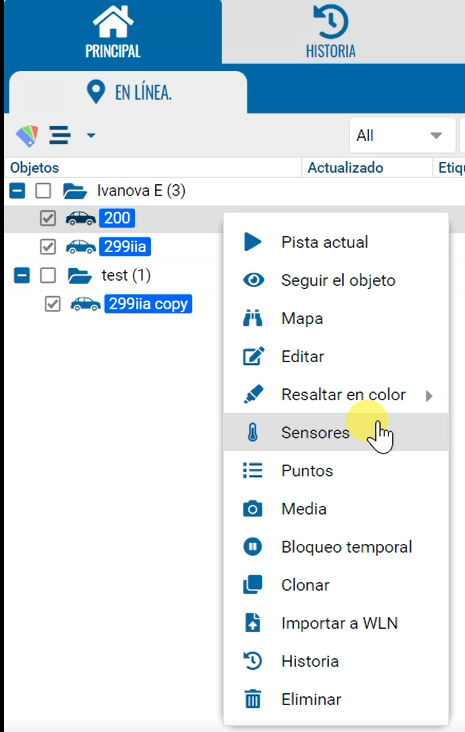
Task: Collapse the Ivanova E (3) group
Action: 17,190
